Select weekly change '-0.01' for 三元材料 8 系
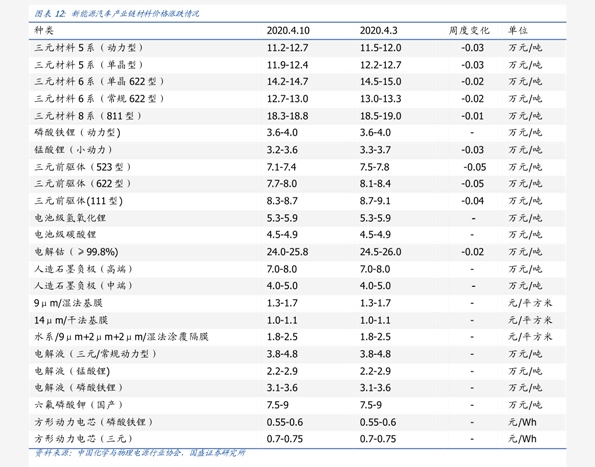Viewport: 595px width, 467px height. (x=472, y=116)
